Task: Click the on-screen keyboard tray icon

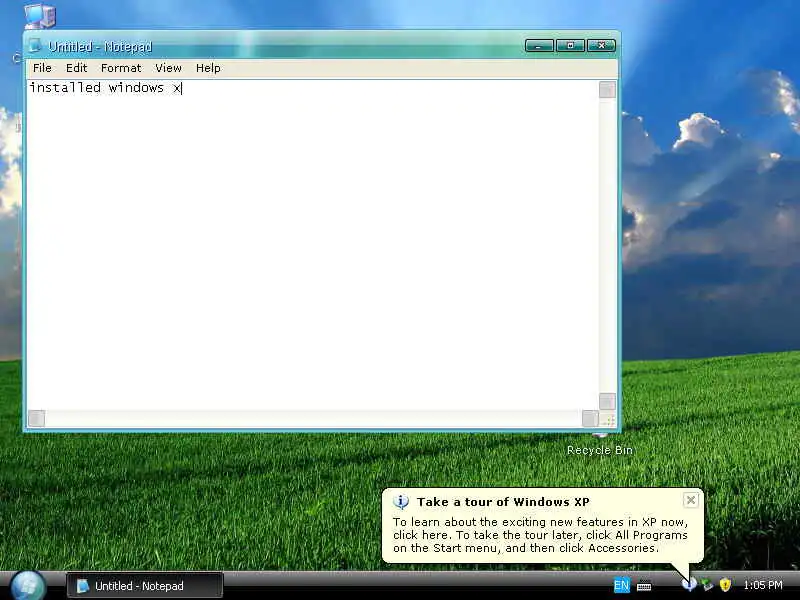Action: click(x=644, y=586)
